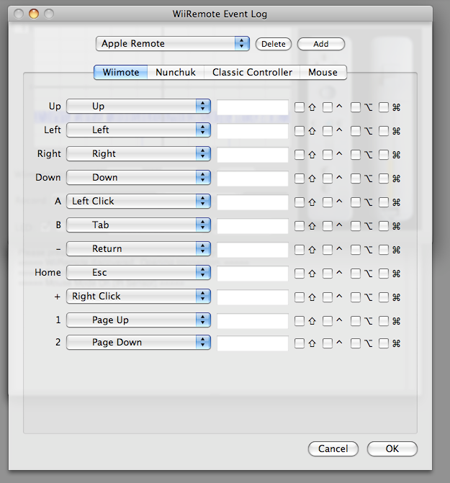Change the Return mapping for minus button
This screenshot has width=450, height=483.
[138, 249]
